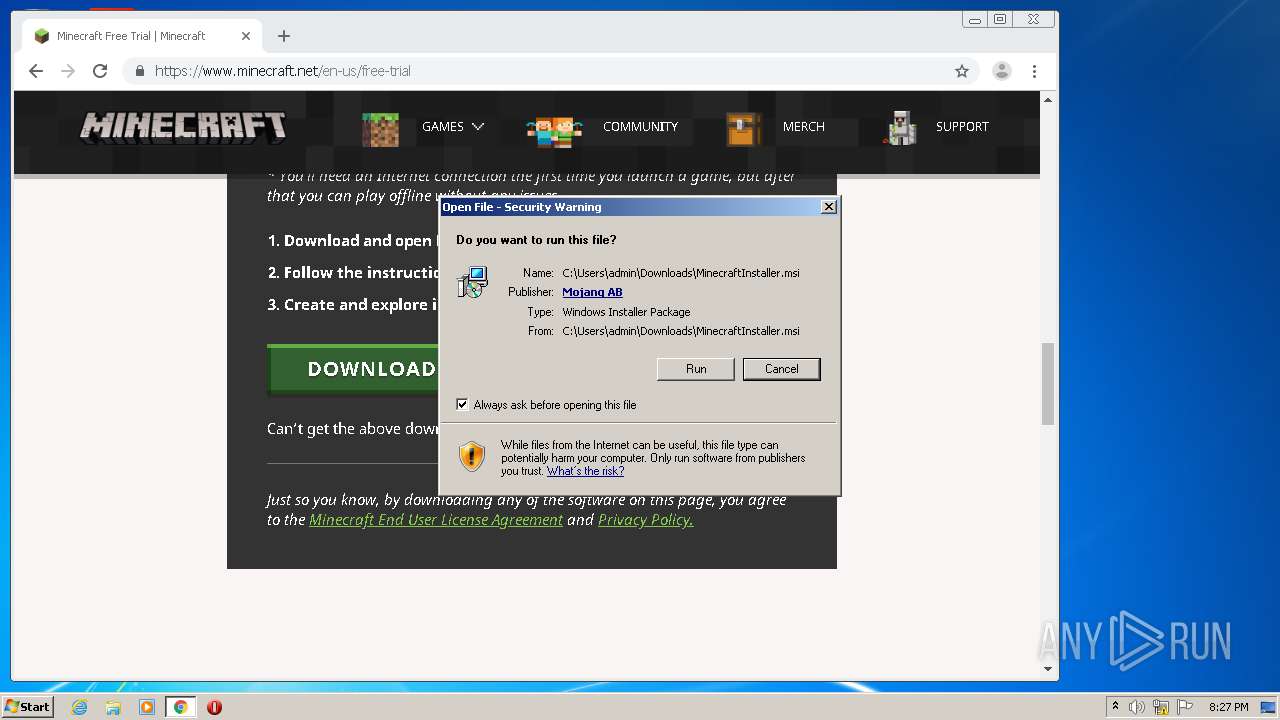
Task: Open Minecraft End User License Agreement link
Action: (x=436, y=520)
